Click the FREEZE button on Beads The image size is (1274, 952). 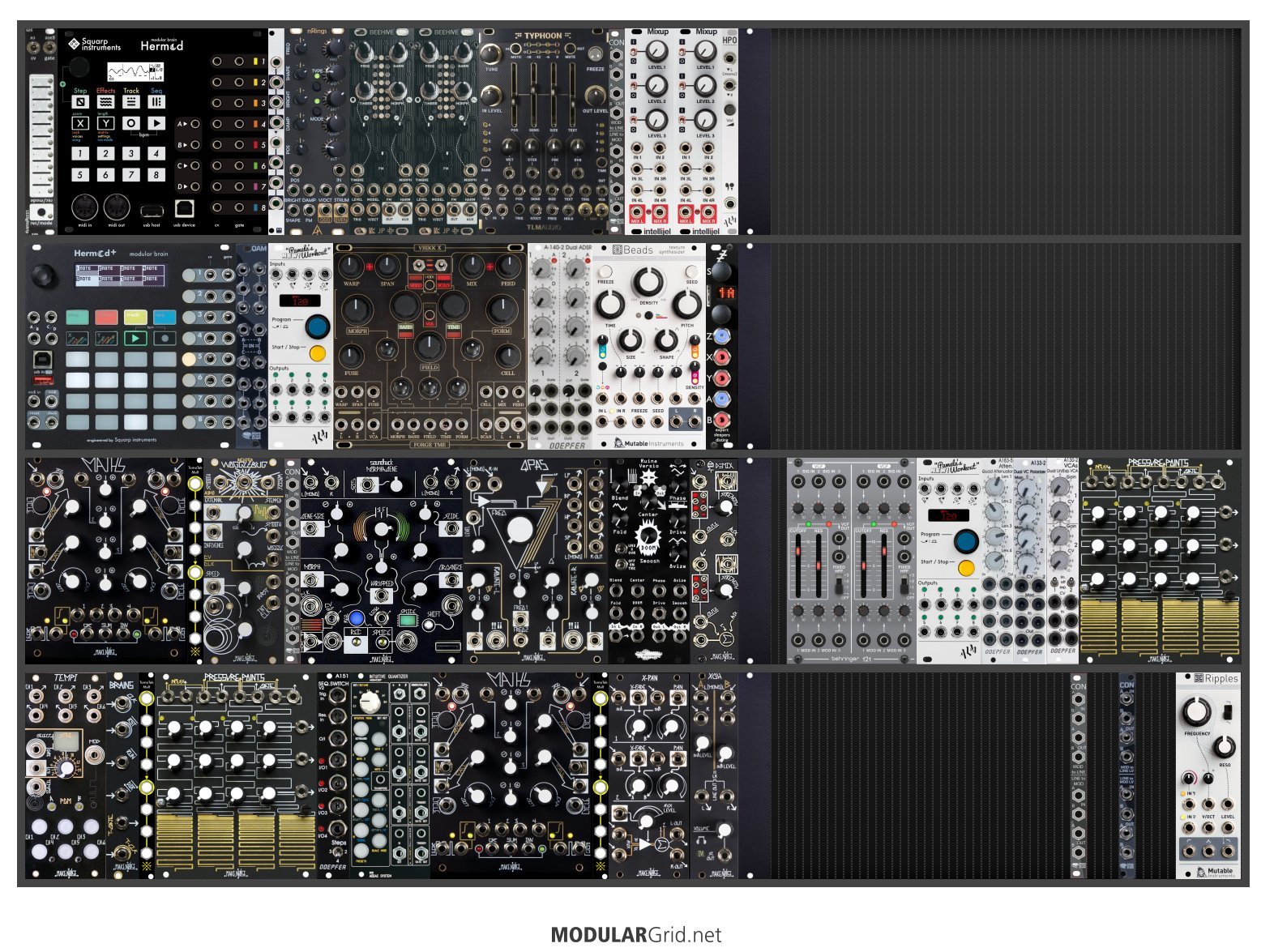(605, 271)
